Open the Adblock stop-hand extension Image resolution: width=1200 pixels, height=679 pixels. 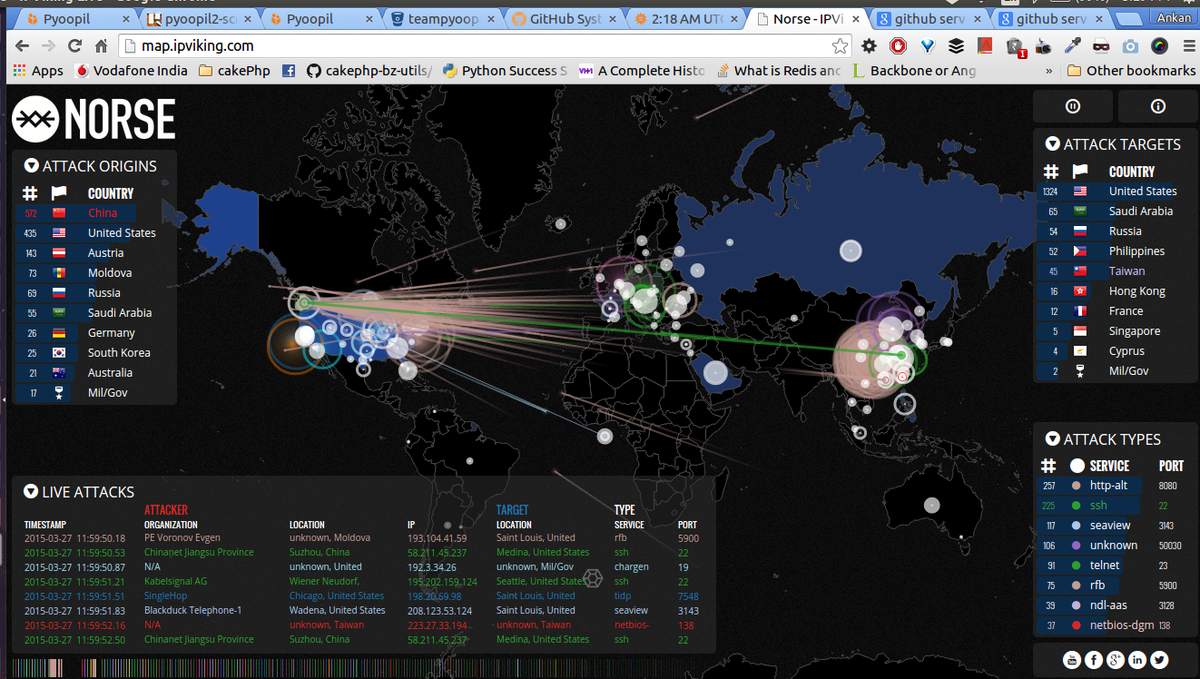click(x=898, y=45)
